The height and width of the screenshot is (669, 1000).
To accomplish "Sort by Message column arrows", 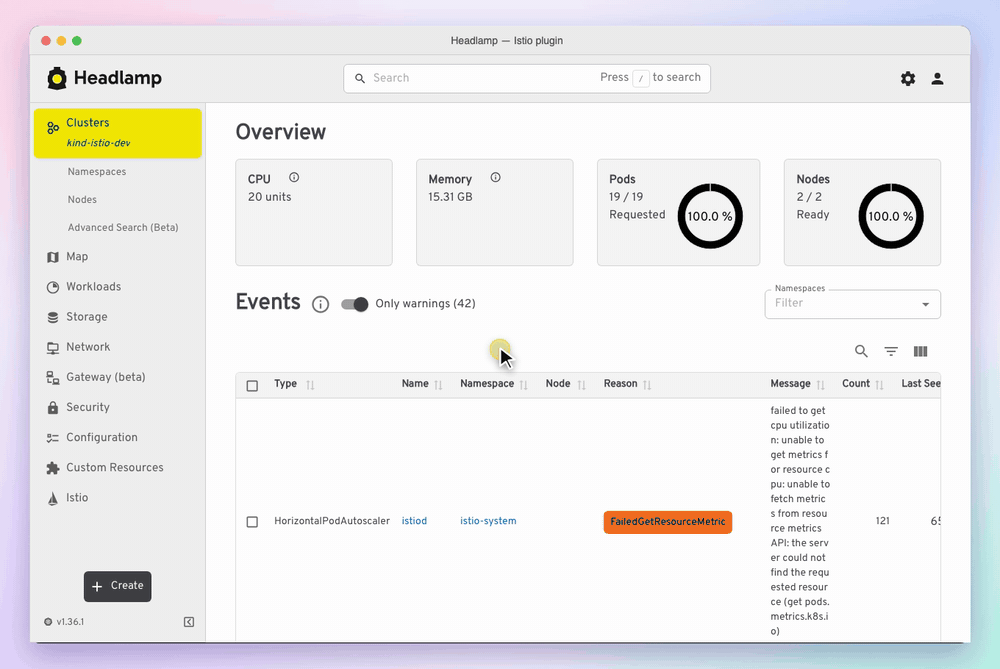I will pyautogui.click(x=820, y=385).
